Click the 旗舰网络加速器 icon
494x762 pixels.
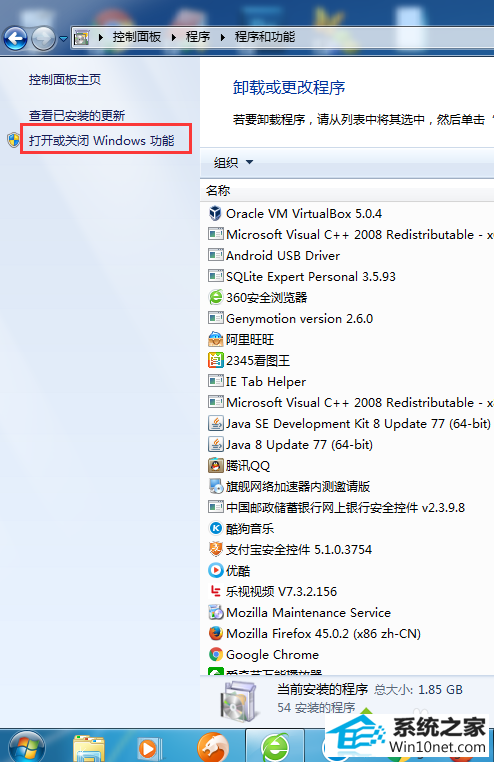215,486
